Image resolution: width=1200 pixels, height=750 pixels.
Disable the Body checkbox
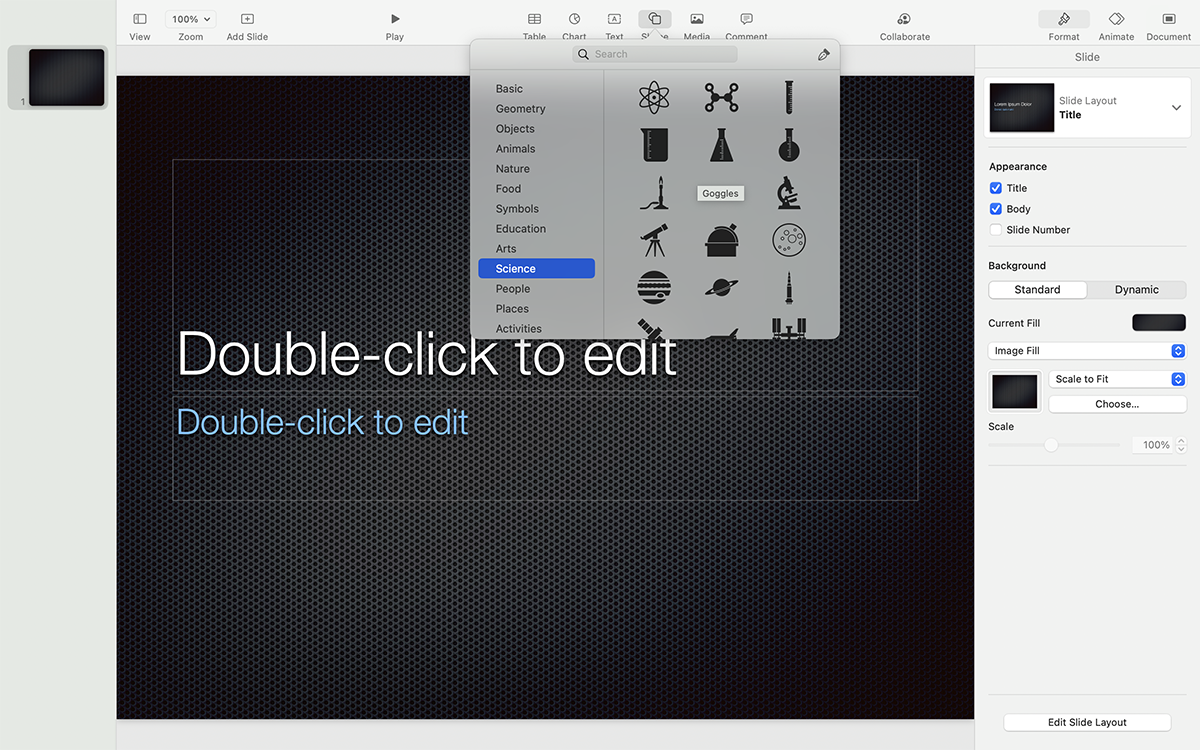pos(996,209)
